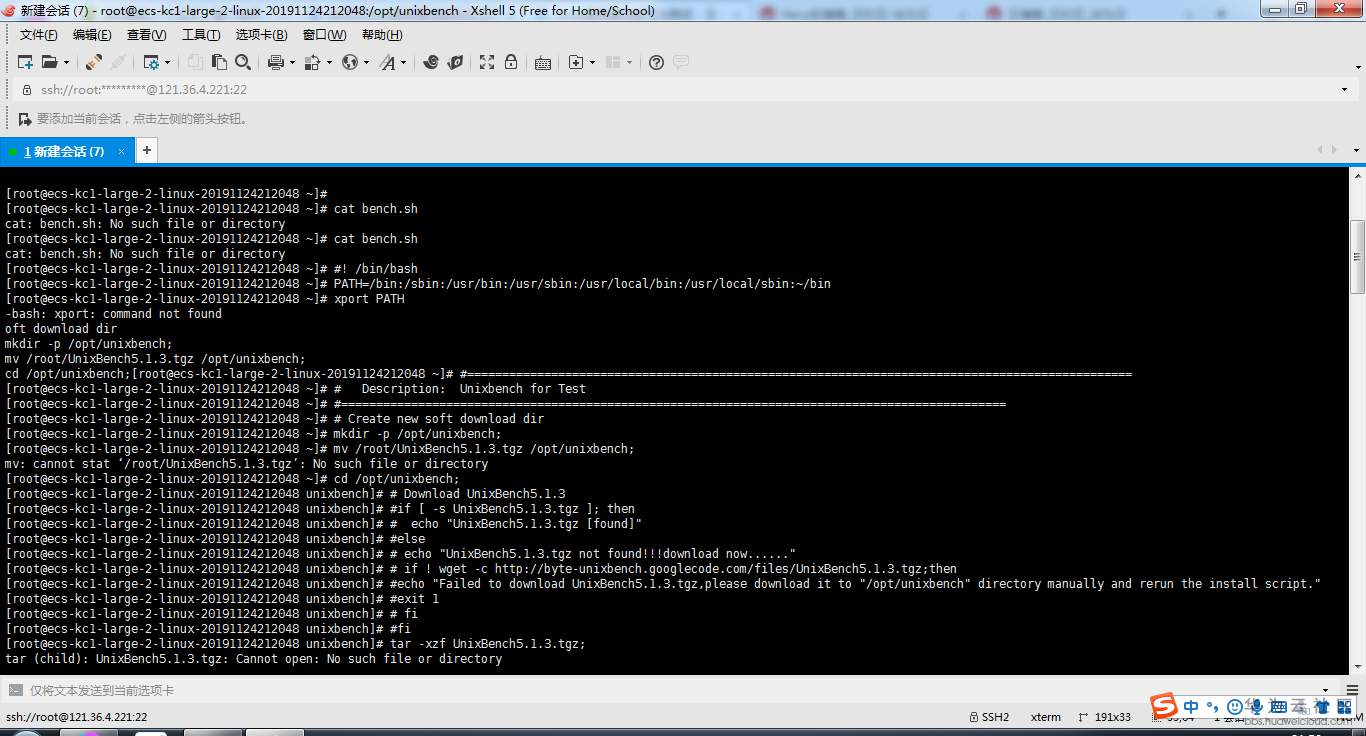
Task: Click the 'cat bench.sh' first command line
Action: (x=376, y=209)
